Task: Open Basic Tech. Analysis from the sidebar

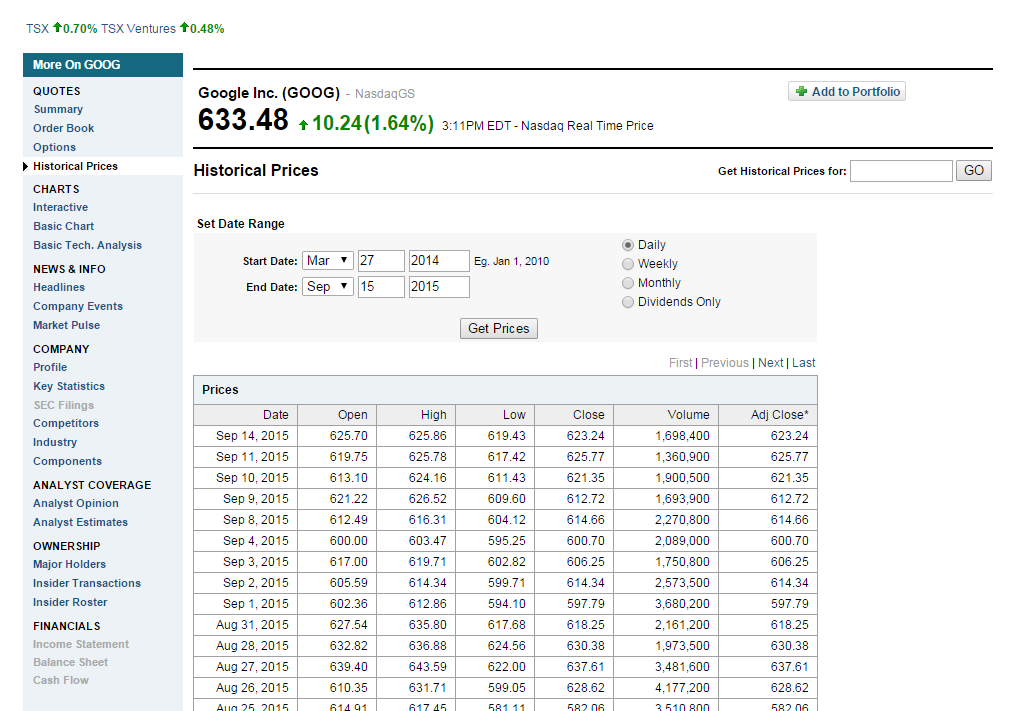Action: [87, 245]
